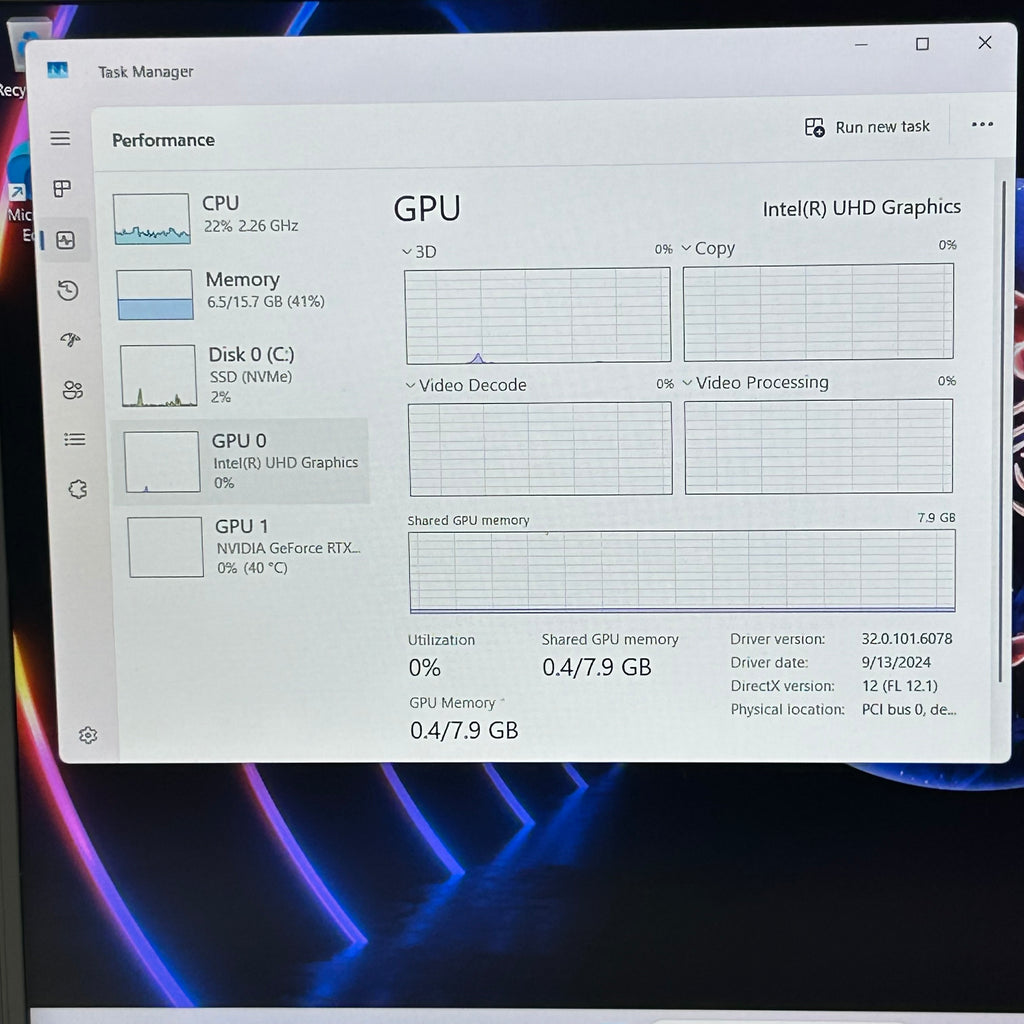Open the hamburger navigation menu
The image size is (1024, 1024).
click(x=60, y=138)
